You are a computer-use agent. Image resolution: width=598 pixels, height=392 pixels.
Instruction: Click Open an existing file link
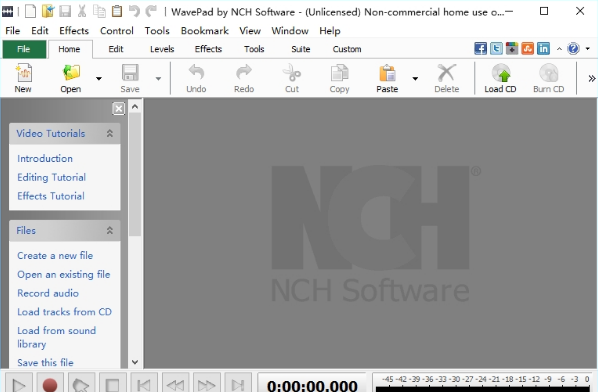[64, 274]
